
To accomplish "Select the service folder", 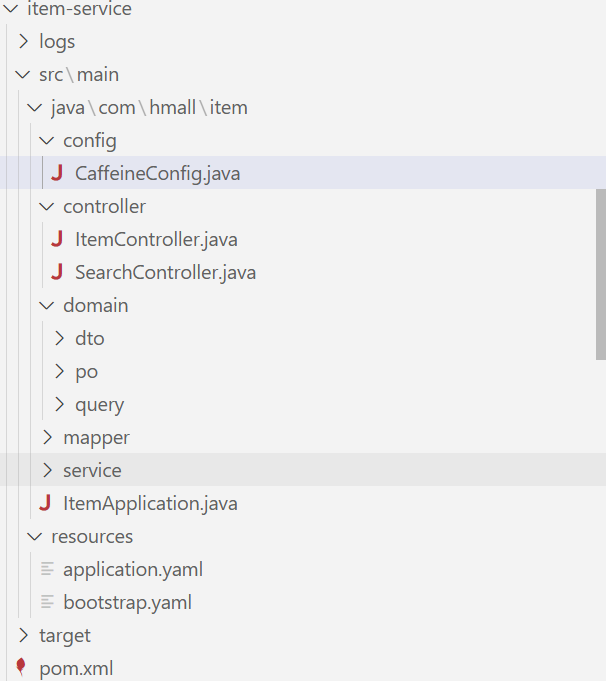I will point(92,470).
